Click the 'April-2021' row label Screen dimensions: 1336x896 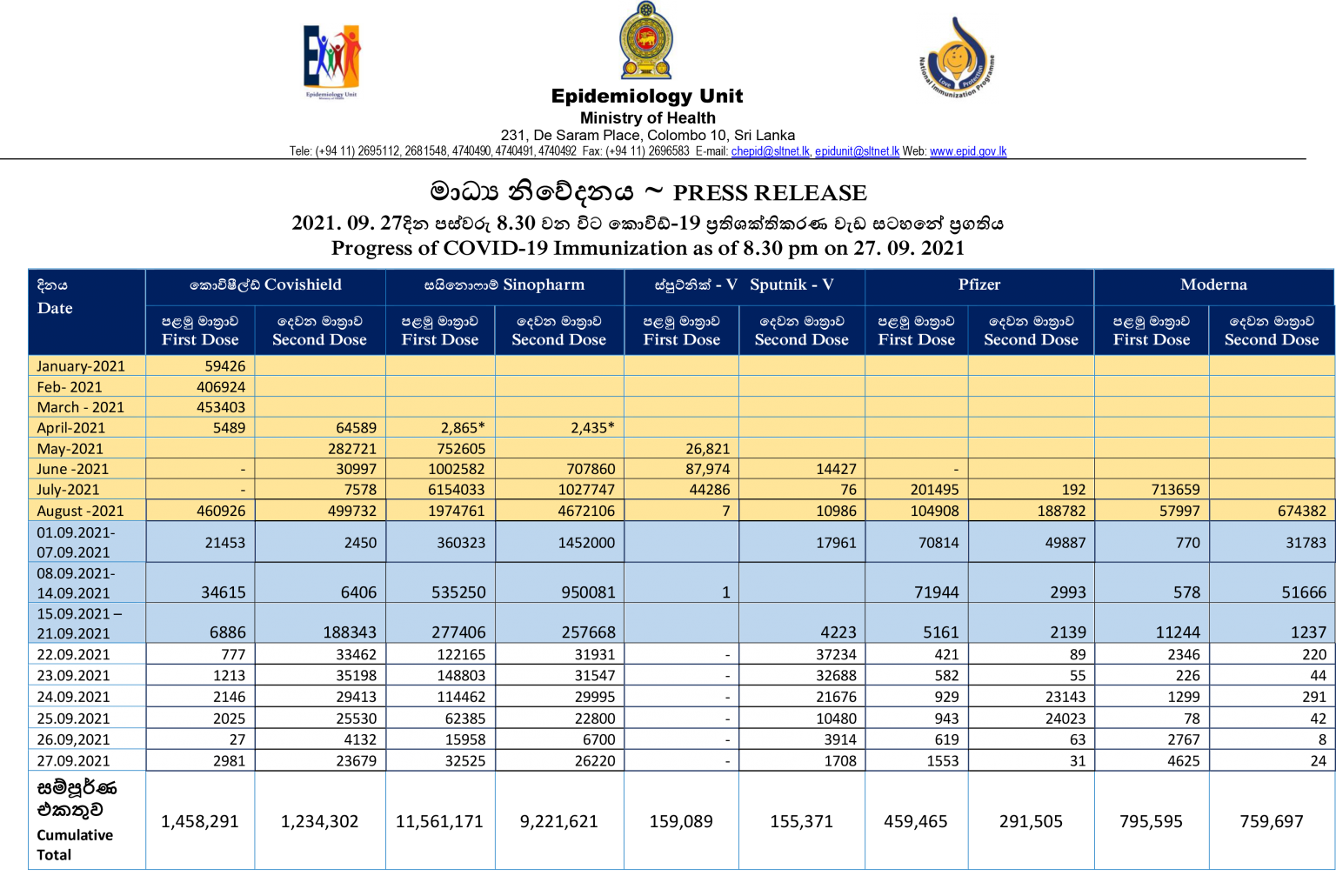coord(71,428)
